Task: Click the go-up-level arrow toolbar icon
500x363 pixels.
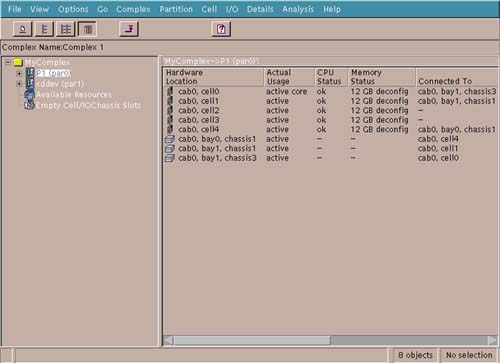Action: [129, 29]
